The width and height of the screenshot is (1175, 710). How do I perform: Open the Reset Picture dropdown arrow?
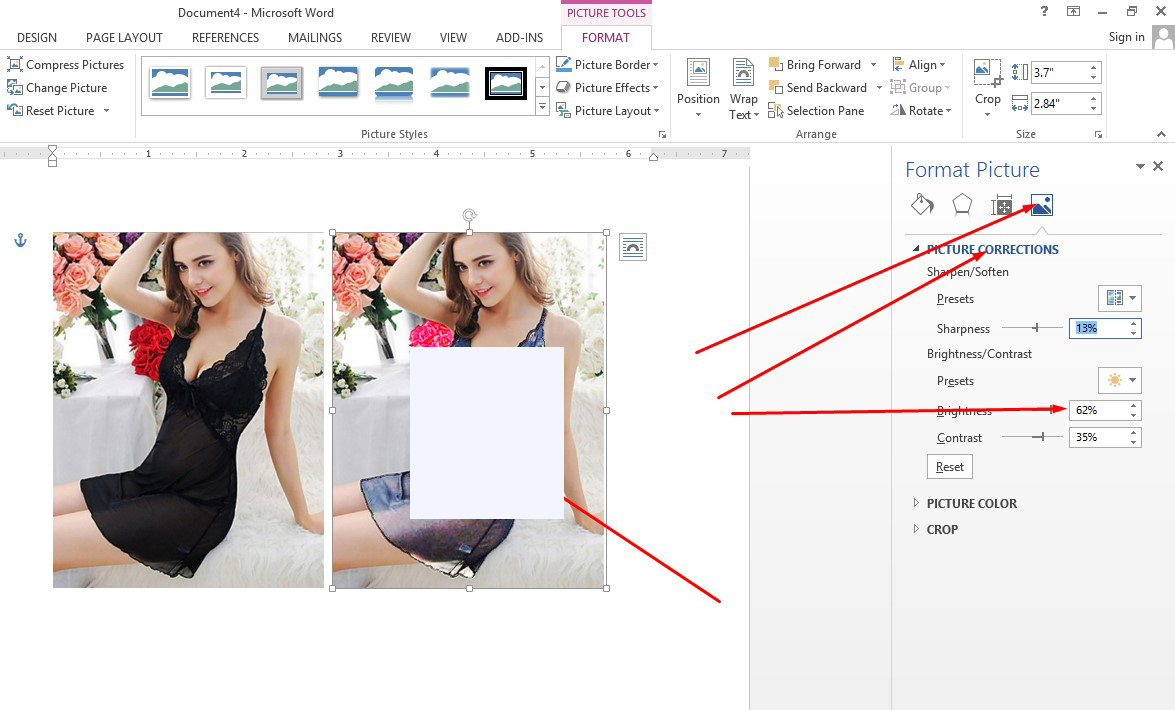pos(106,111)
